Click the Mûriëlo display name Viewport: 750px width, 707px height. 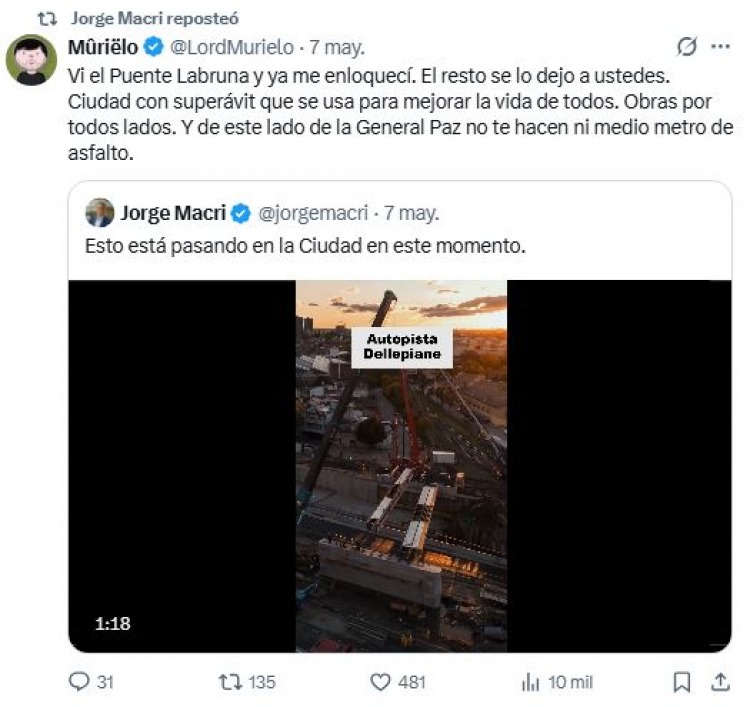[103, 47]
